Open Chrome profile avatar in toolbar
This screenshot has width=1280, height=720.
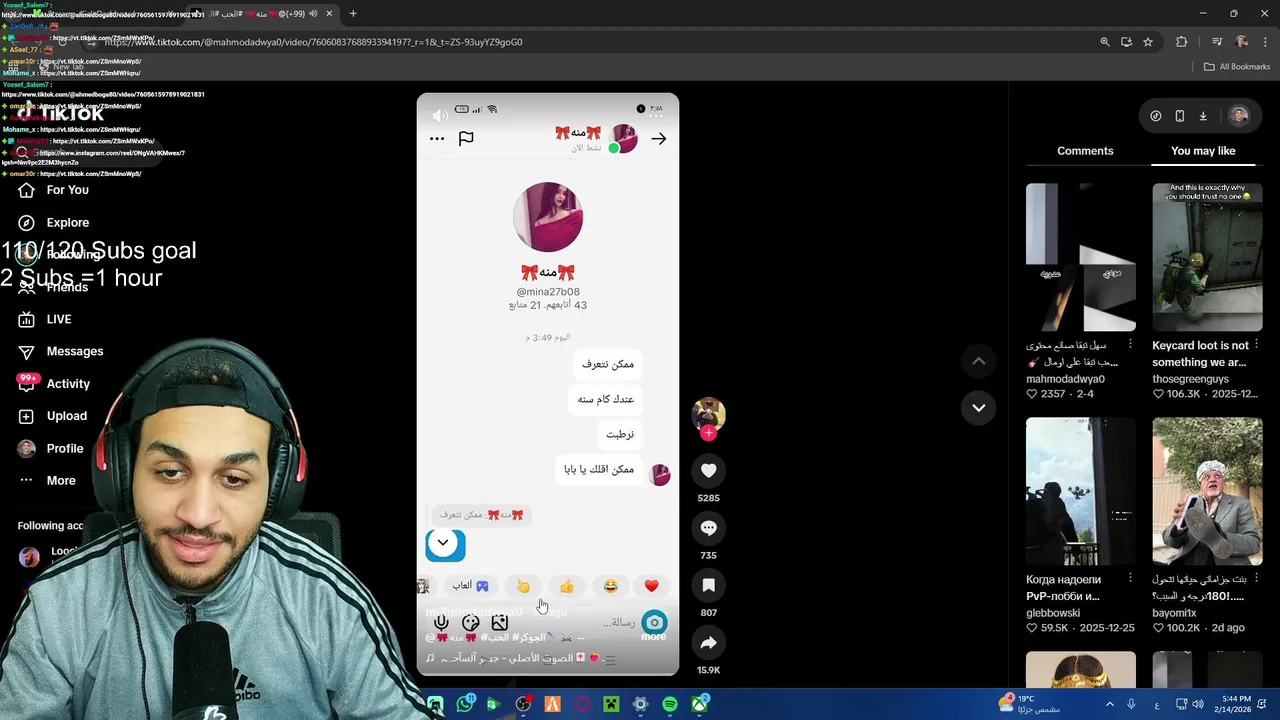1242,42
